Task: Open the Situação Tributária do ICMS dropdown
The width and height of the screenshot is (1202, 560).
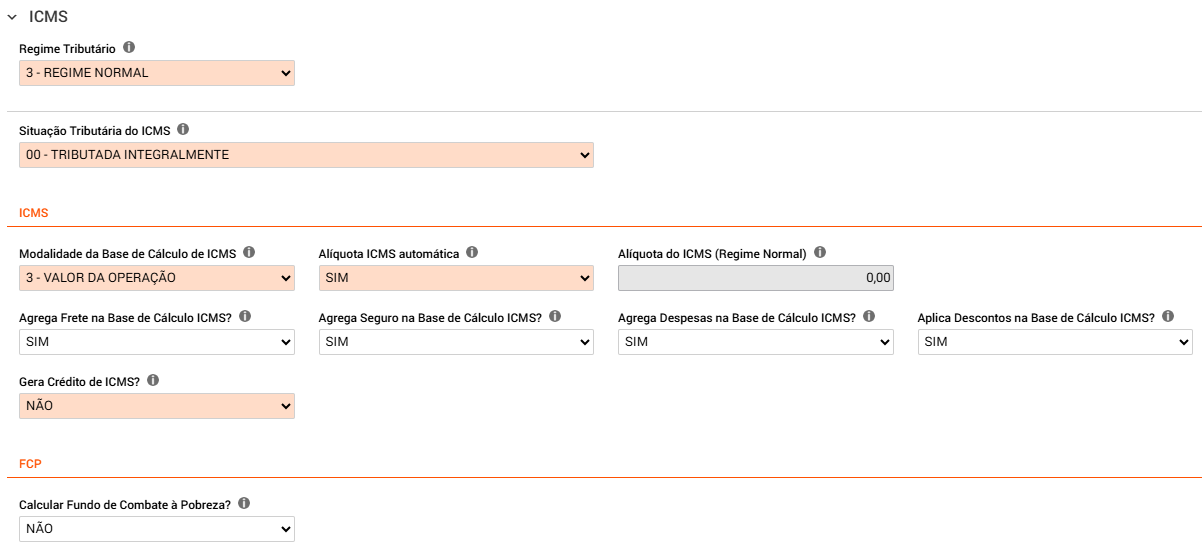Action: 306,155
